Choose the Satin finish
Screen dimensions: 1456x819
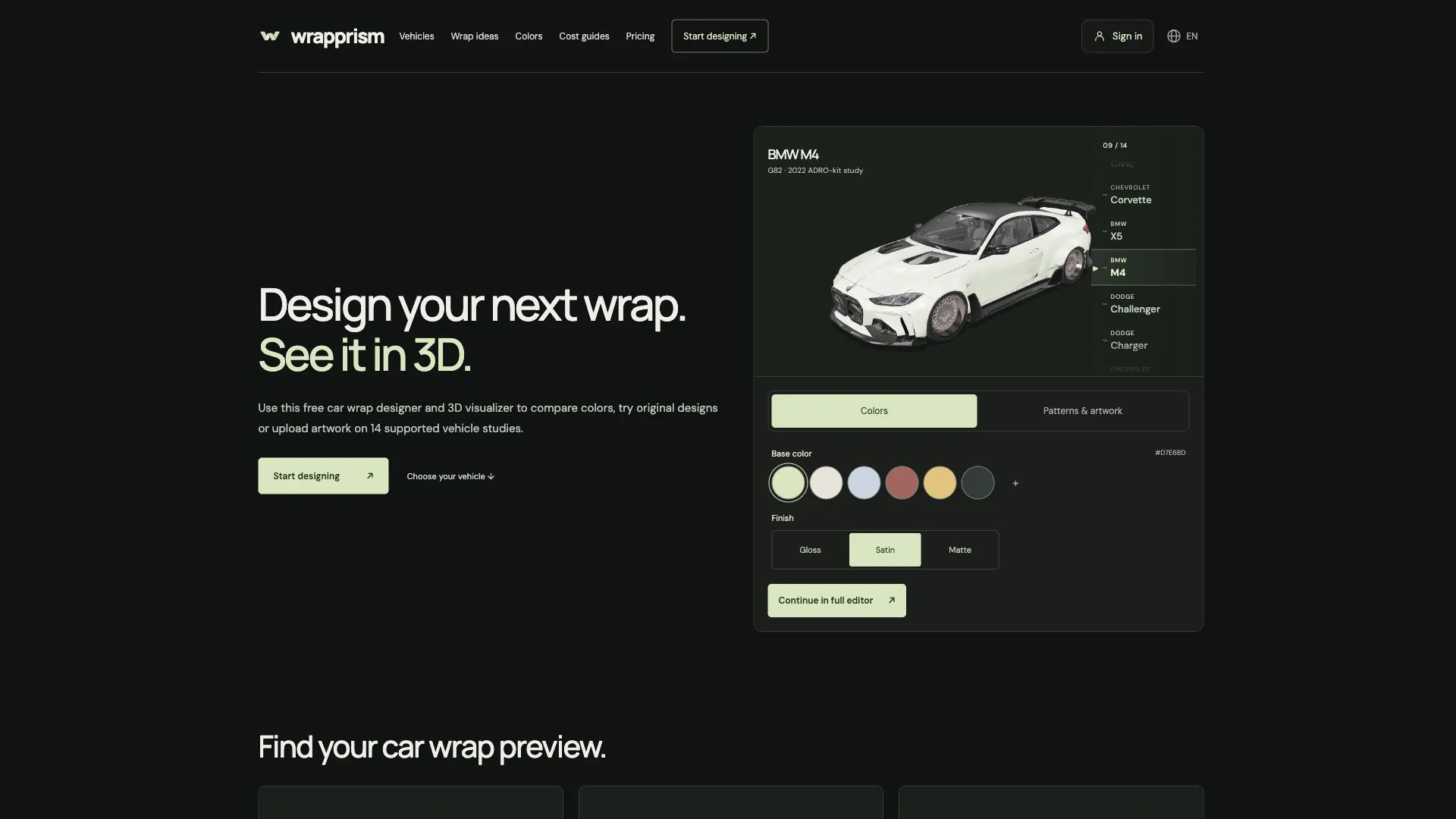tap(885, 550)
